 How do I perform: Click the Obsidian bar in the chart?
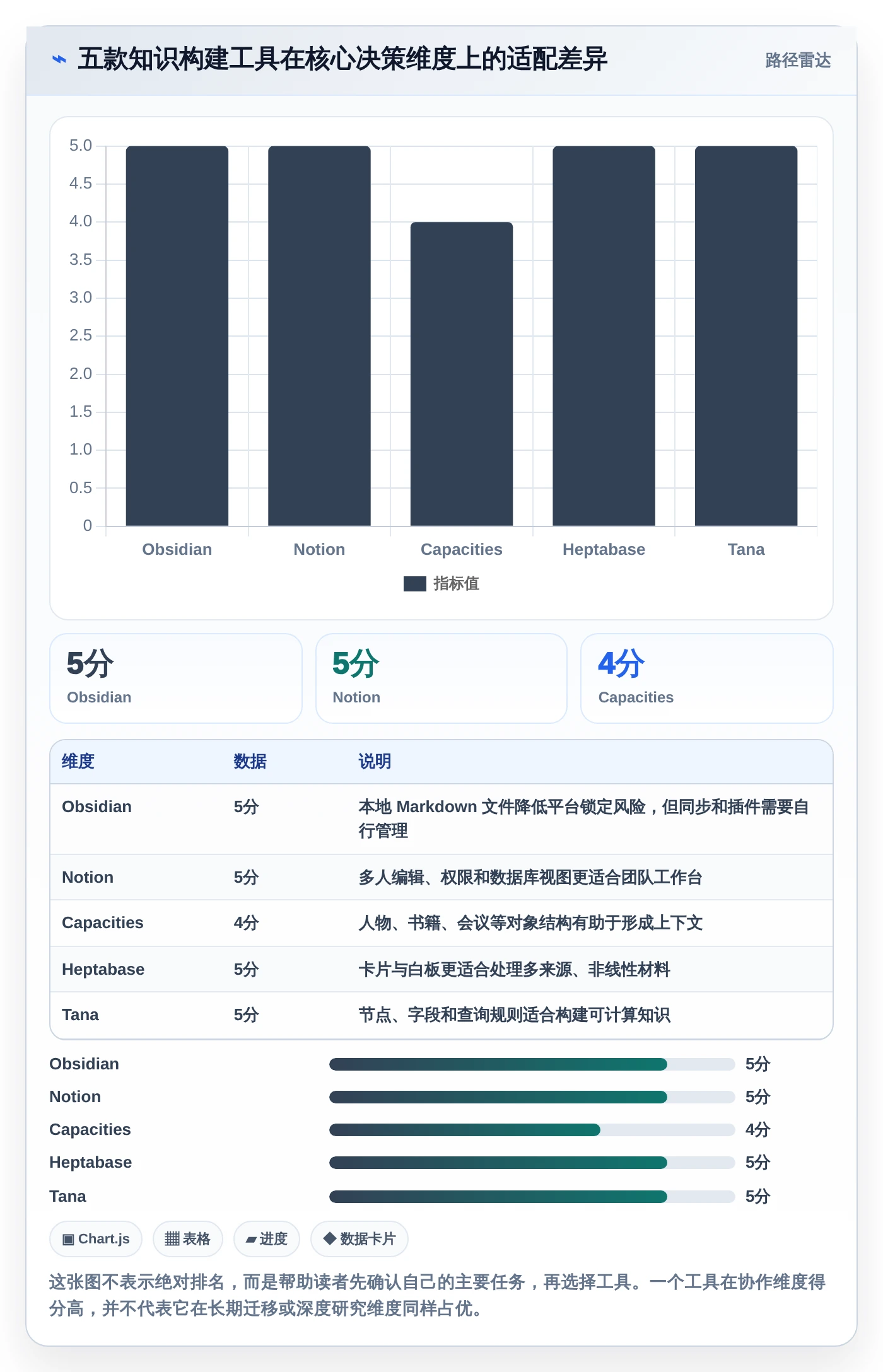pos(177,336)
